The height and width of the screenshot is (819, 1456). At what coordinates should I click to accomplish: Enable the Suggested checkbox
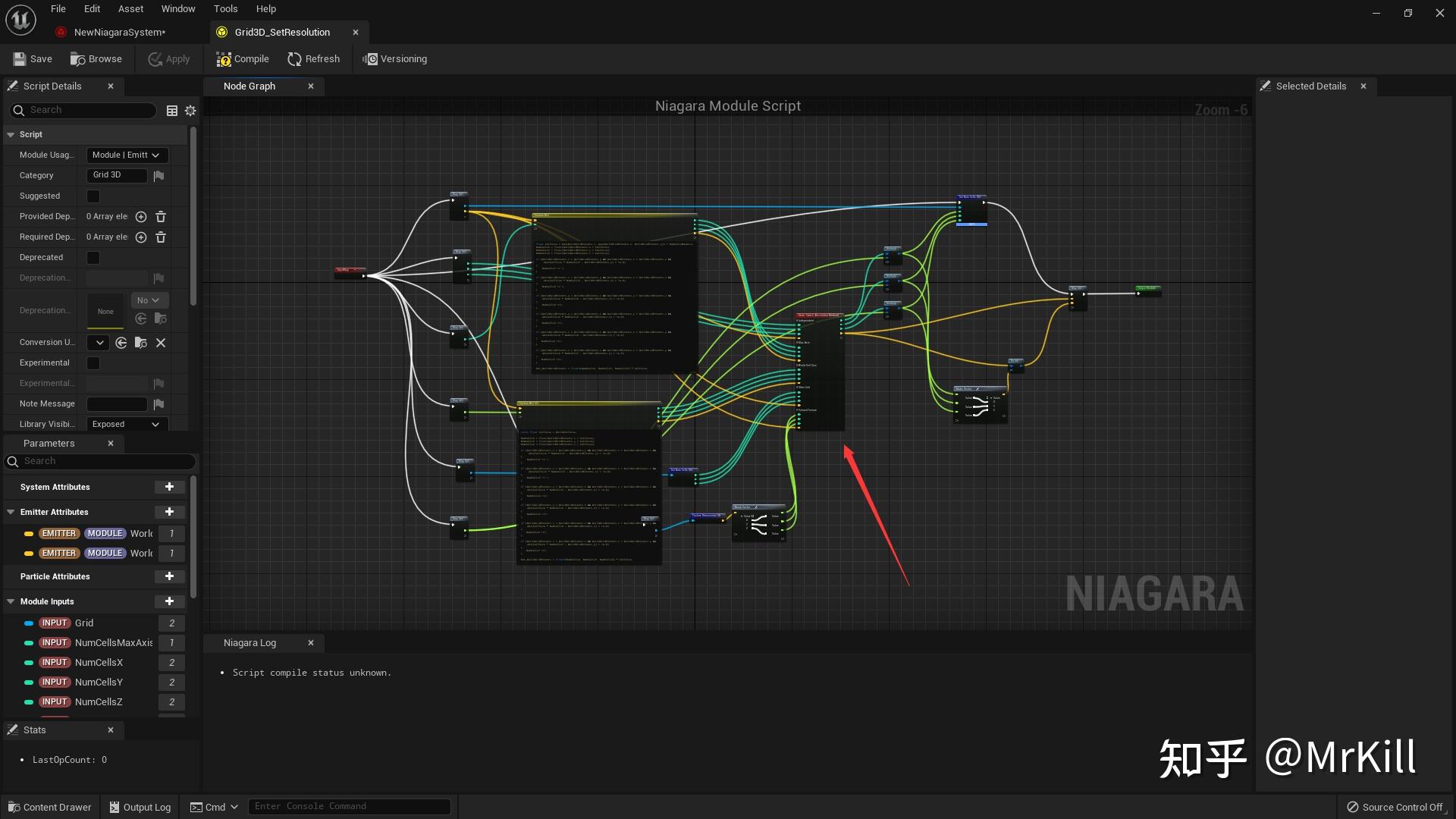[x=93, y=196]
